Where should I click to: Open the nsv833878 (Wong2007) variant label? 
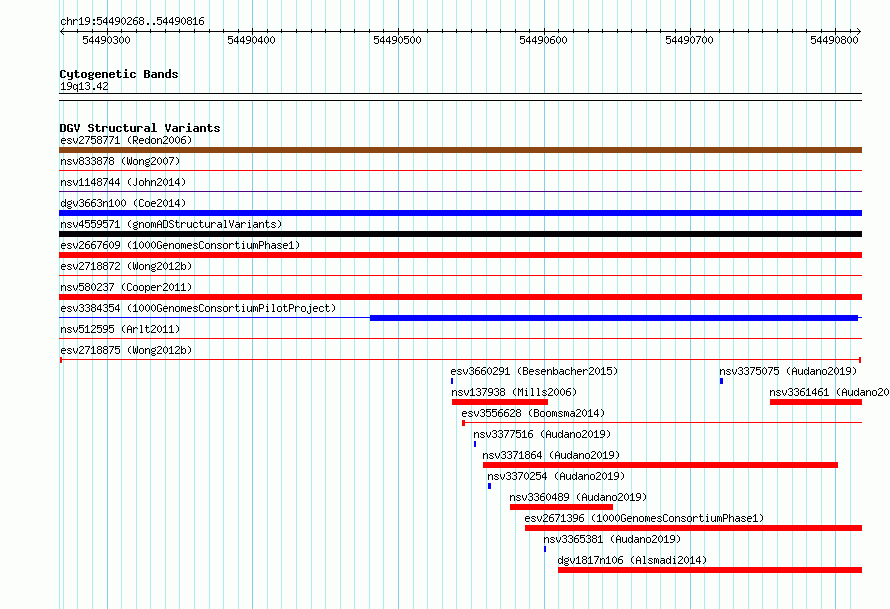pyautogui.click(x=120, y=161)
